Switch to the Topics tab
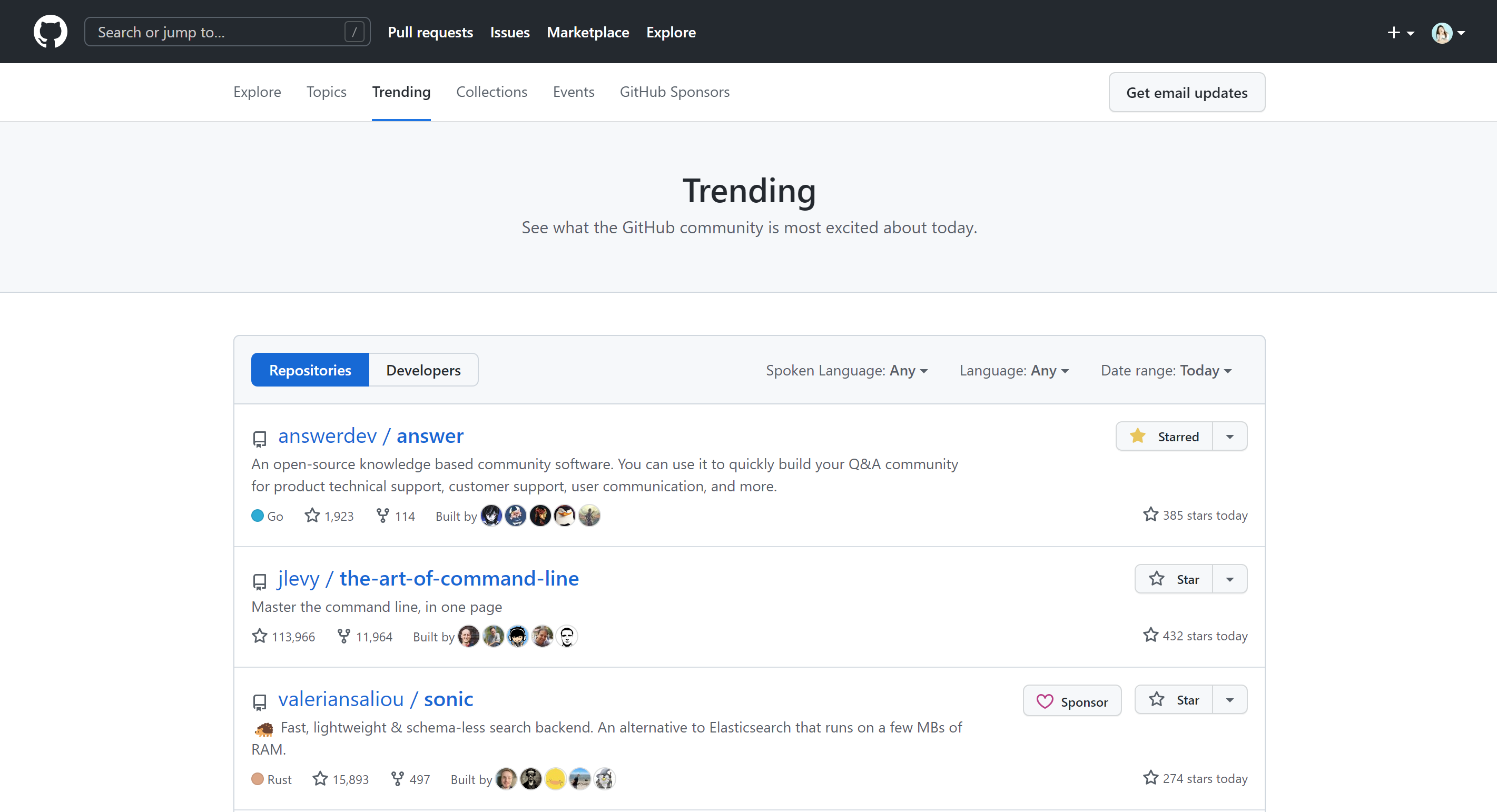The width and height of the screenshot is (1497, 812). tap(326, 92)
